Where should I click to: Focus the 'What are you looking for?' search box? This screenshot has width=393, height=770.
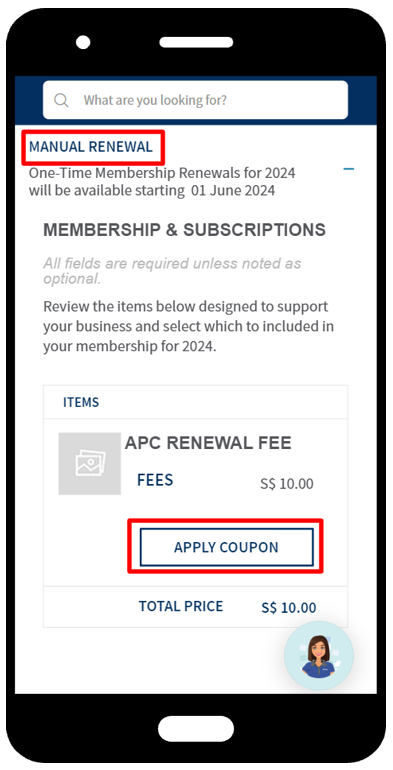196,100
